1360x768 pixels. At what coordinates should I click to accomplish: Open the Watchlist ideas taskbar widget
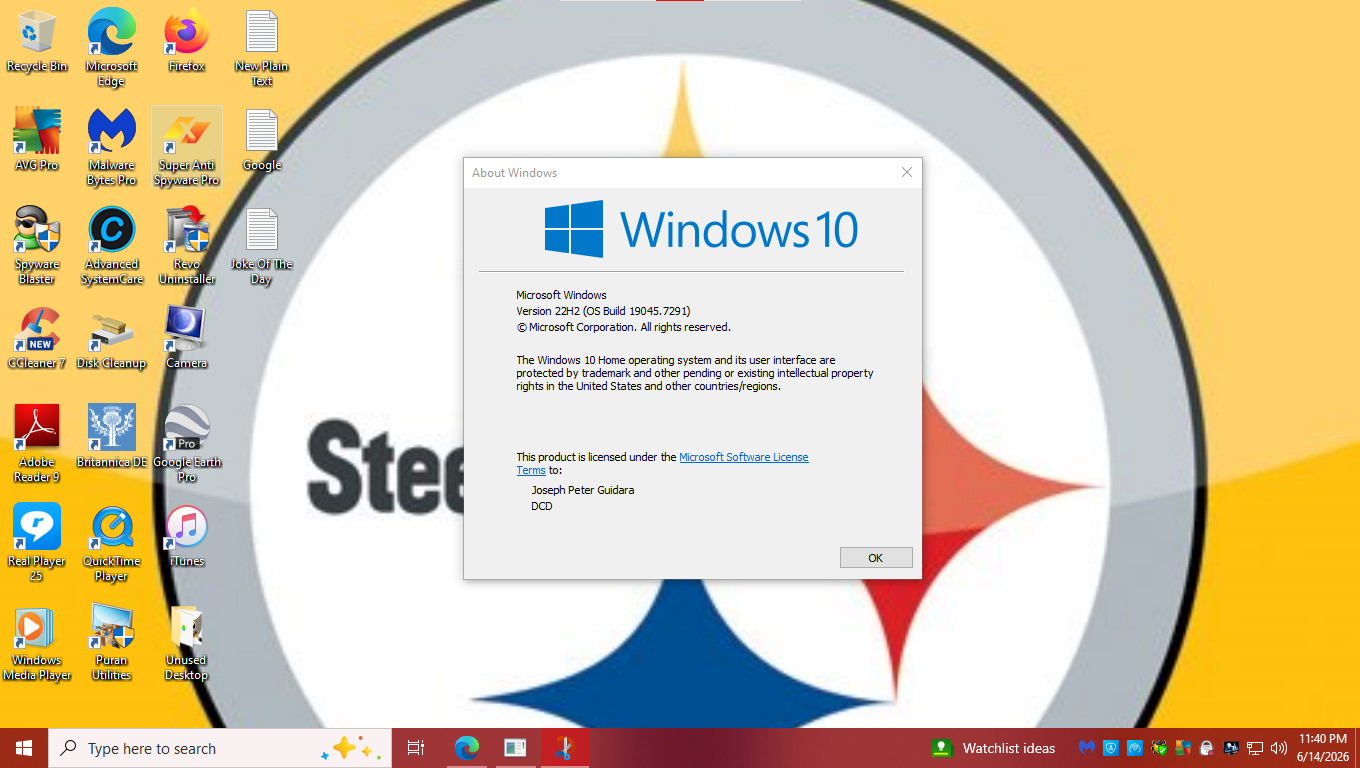point(994,748)
